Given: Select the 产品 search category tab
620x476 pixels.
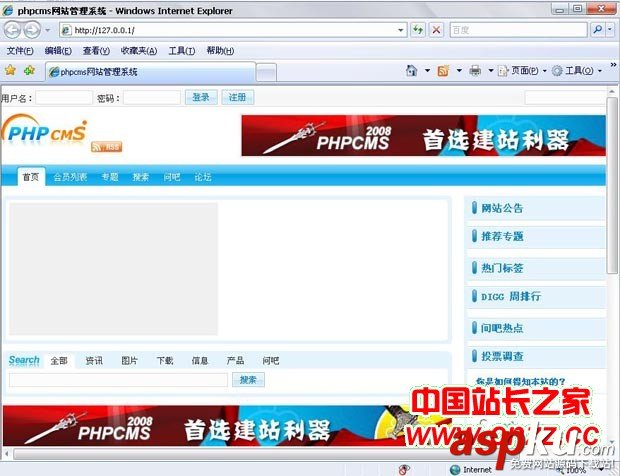Looking at the screenshot, I should click(x=235, y=361).
